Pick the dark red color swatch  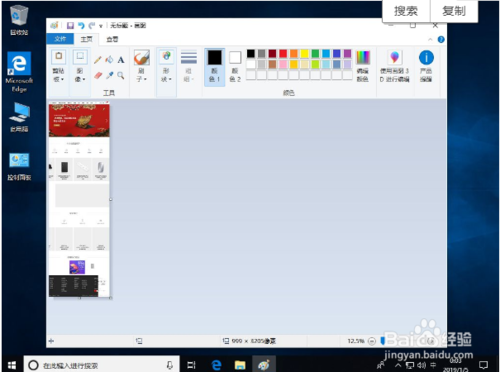272,53
